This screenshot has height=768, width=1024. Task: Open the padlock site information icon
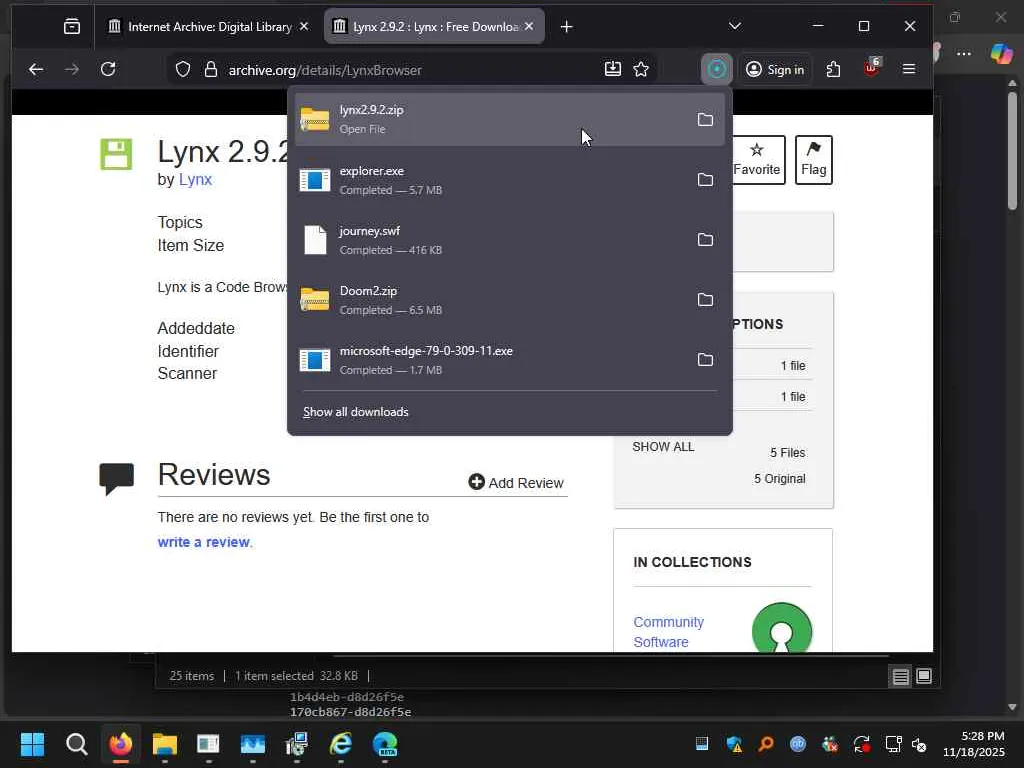pyautogui.click(x=210, y=70)
